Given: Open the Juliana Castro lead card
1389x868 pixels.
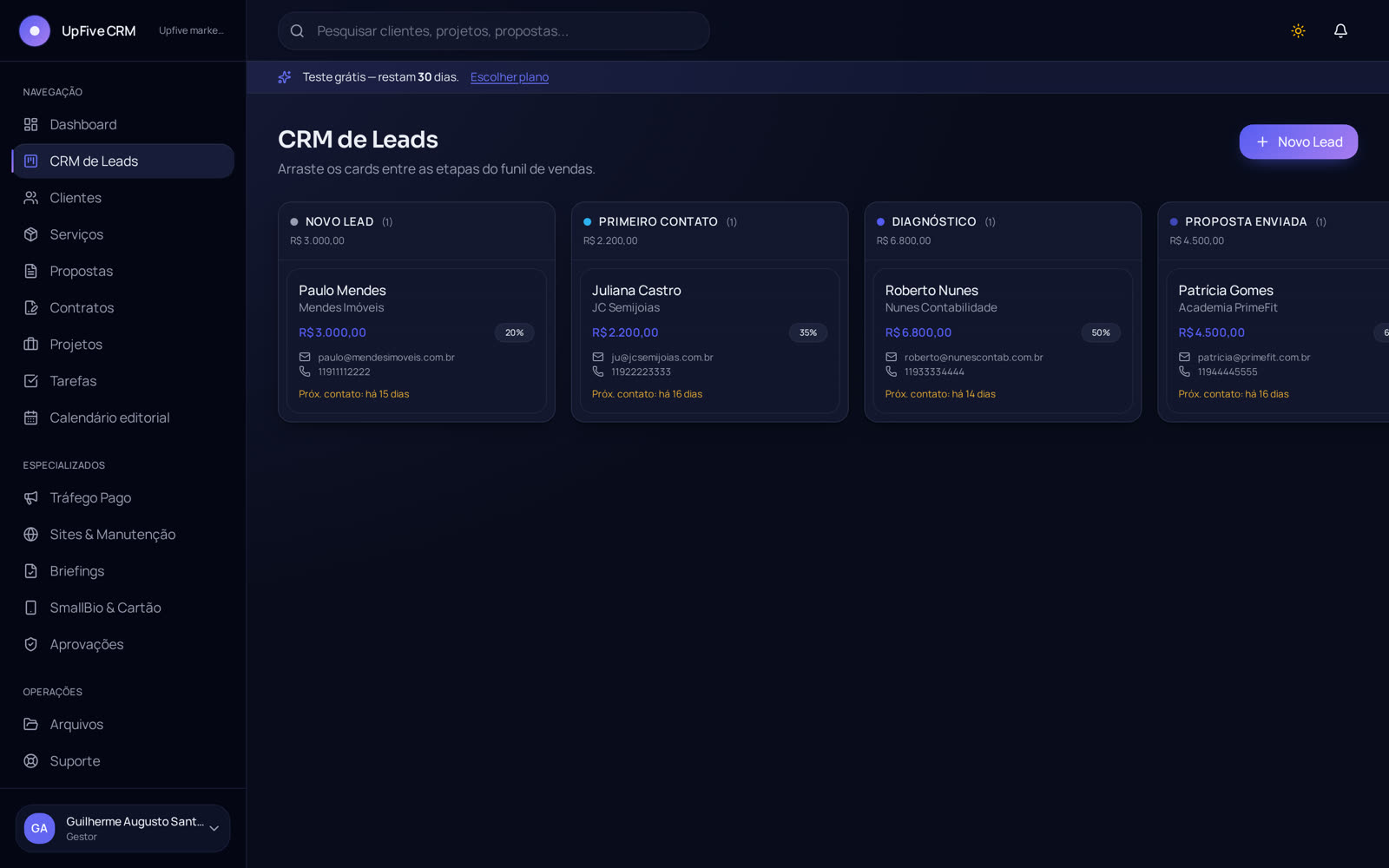Looking at the screenshot, I should click(x=709, y=340).
